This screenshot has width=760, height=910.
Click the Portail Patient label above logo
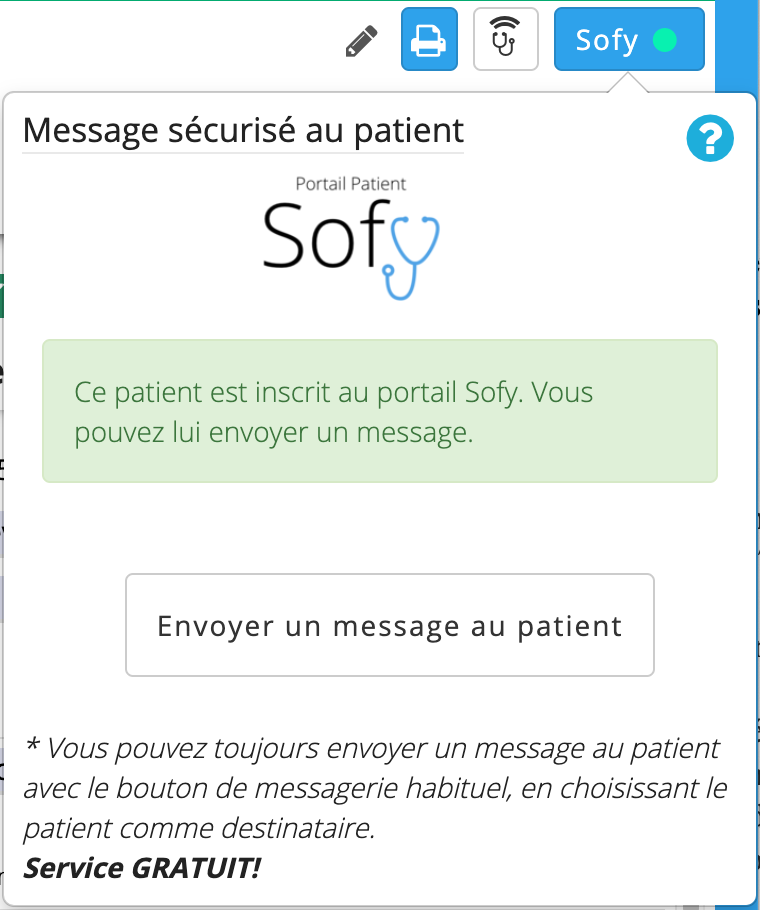[x=350, y=183]
